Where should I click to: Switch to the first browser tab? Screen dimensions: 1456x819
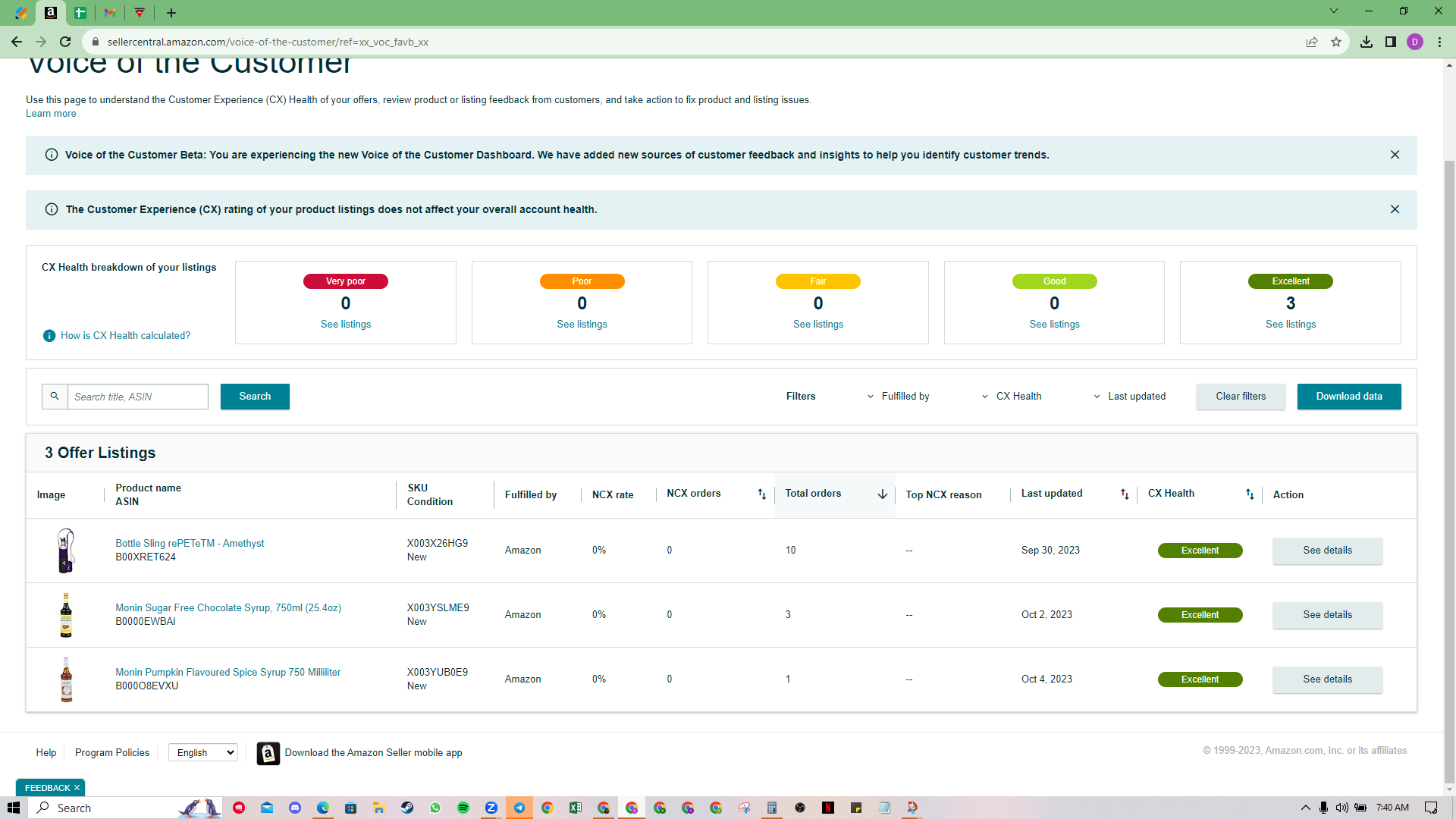coord(21,13)
